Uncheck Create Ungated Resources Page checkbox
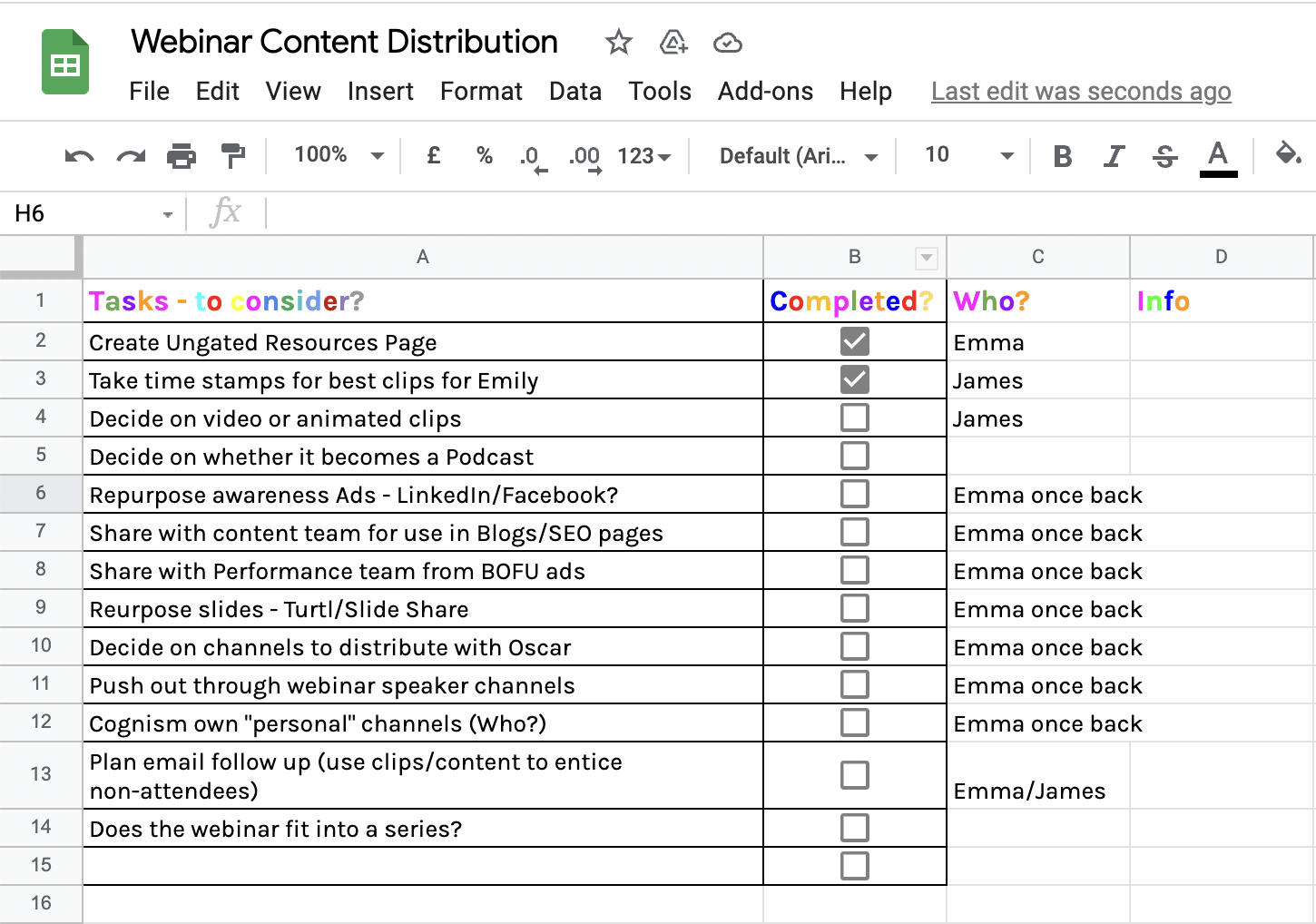The height and width of the screenshot is (924, 1316). 854,342
